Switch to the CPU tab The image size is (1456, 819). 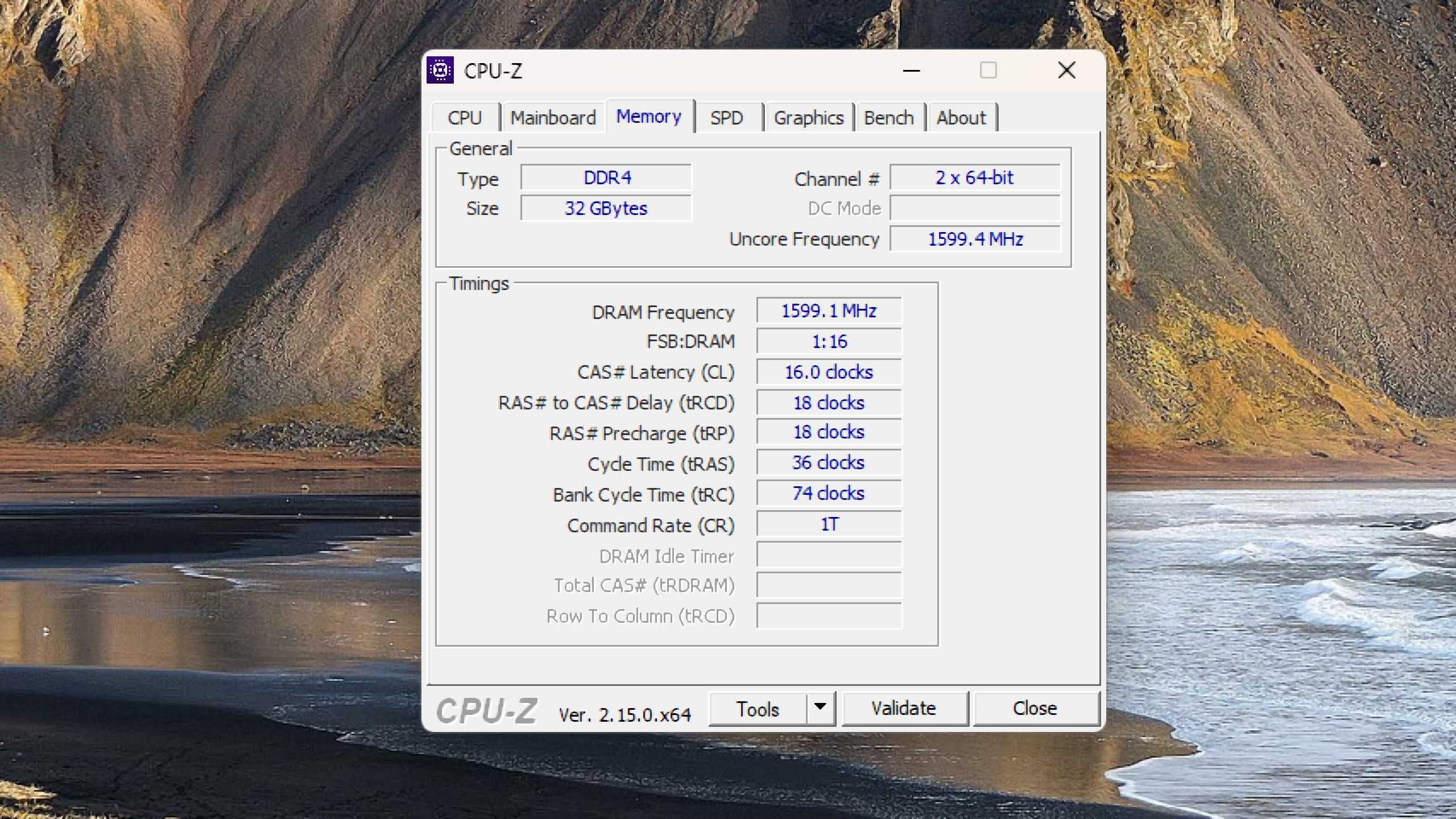(465, 118)
